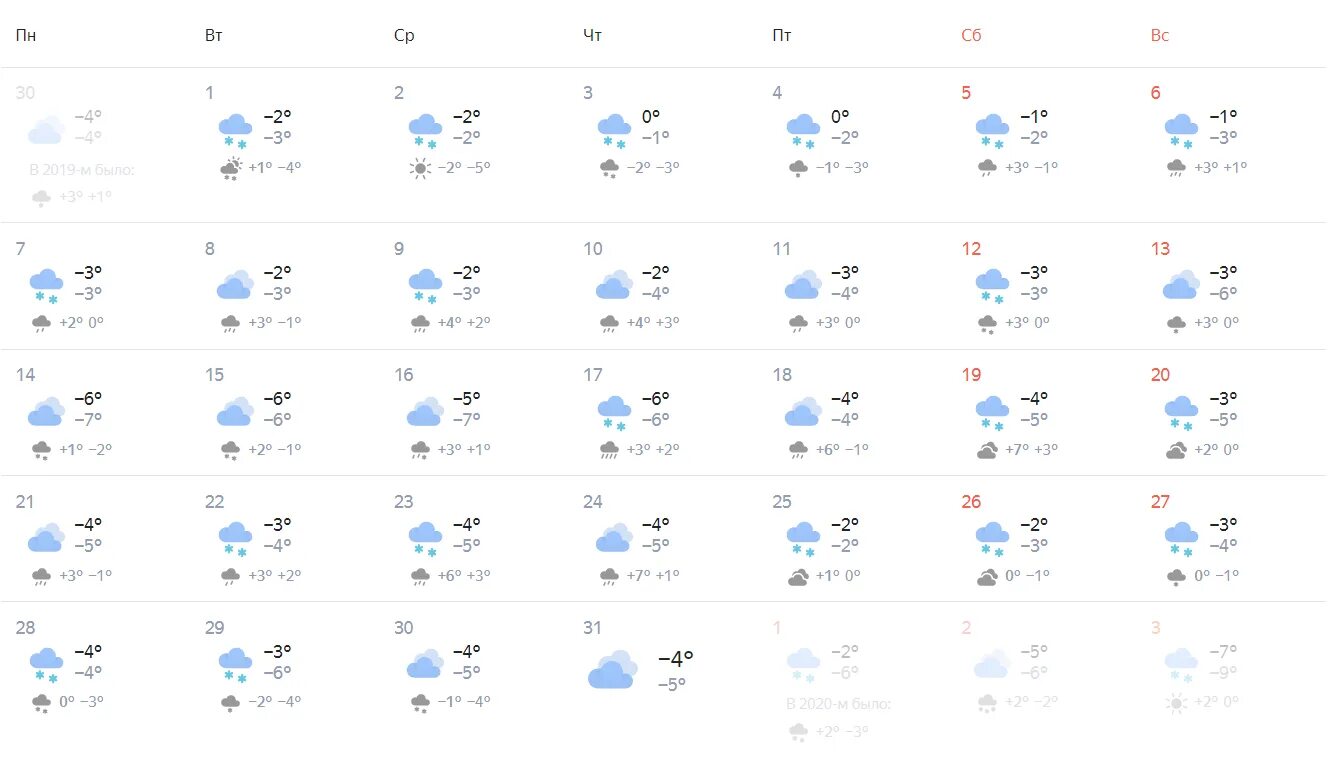Click the cloudy icon on day 8
The image size is (1340, 773).
[235, 285]
